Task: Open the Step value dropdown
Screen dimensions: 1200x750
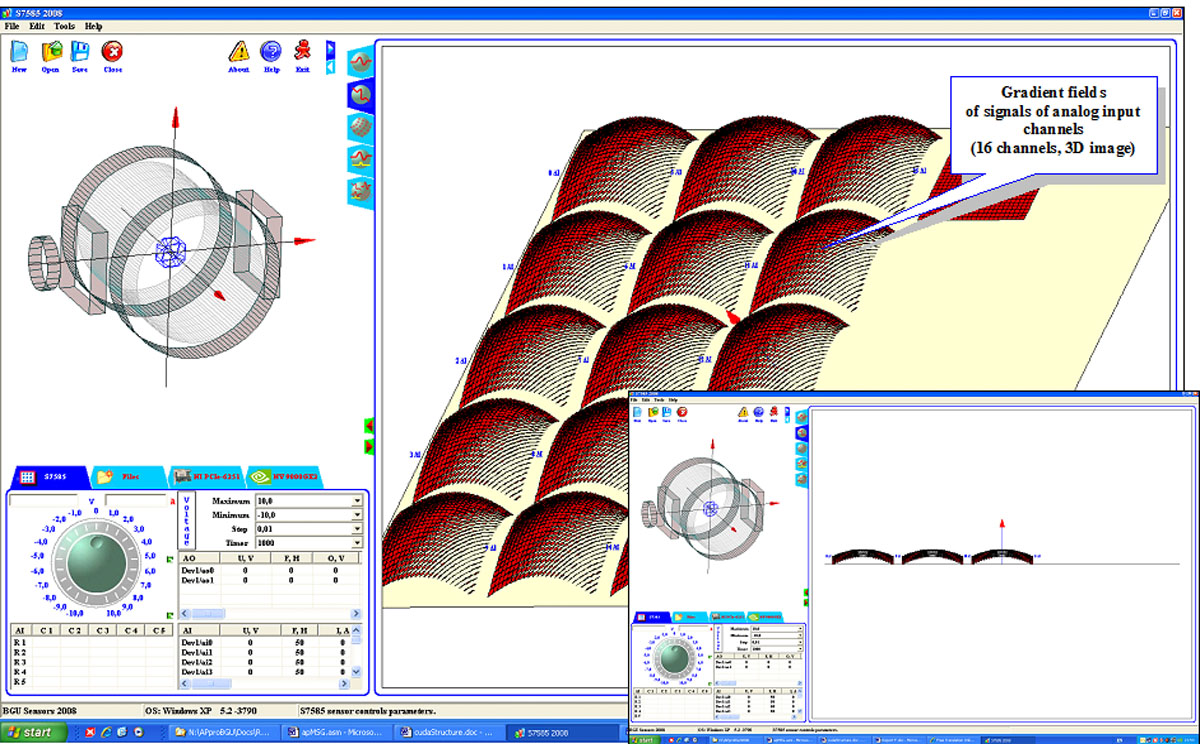Action: pyautogui.click(x=356, y=528)
